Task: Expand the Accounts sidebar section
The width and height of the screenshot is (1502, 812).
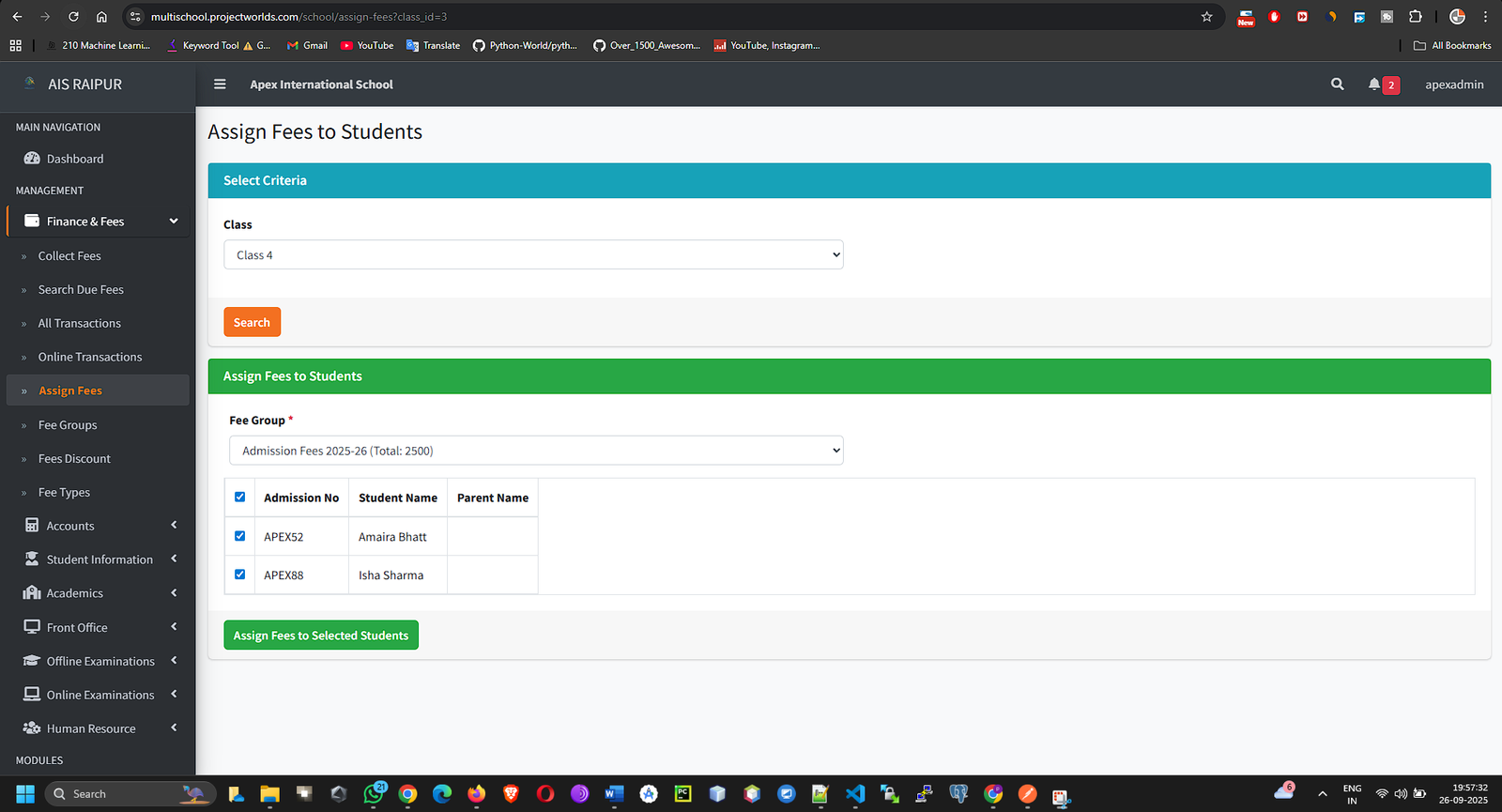Action: click(x=100, y=526)
